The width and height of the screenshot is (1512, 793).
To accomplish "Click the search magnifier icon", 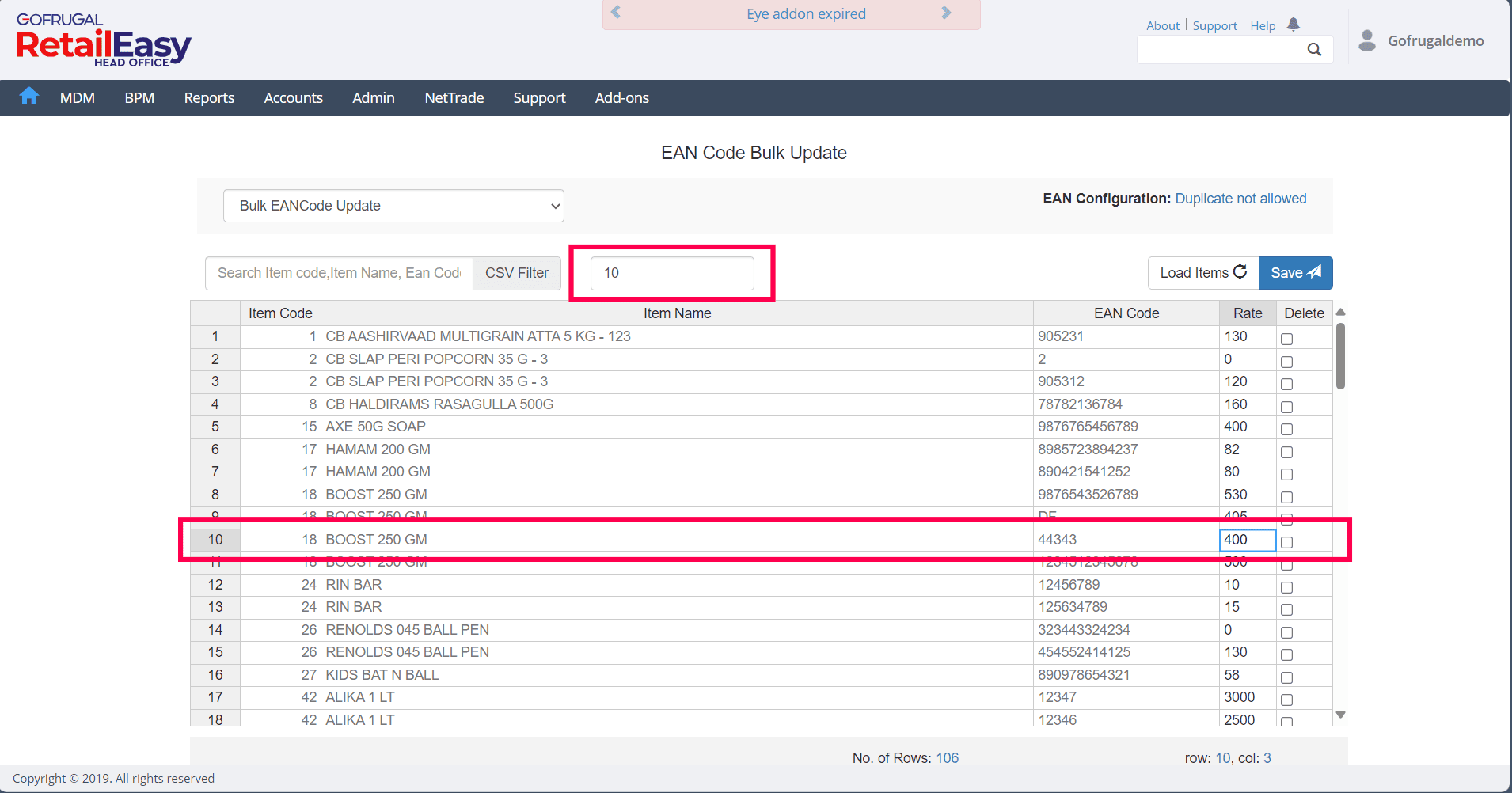I will 1314,49.
